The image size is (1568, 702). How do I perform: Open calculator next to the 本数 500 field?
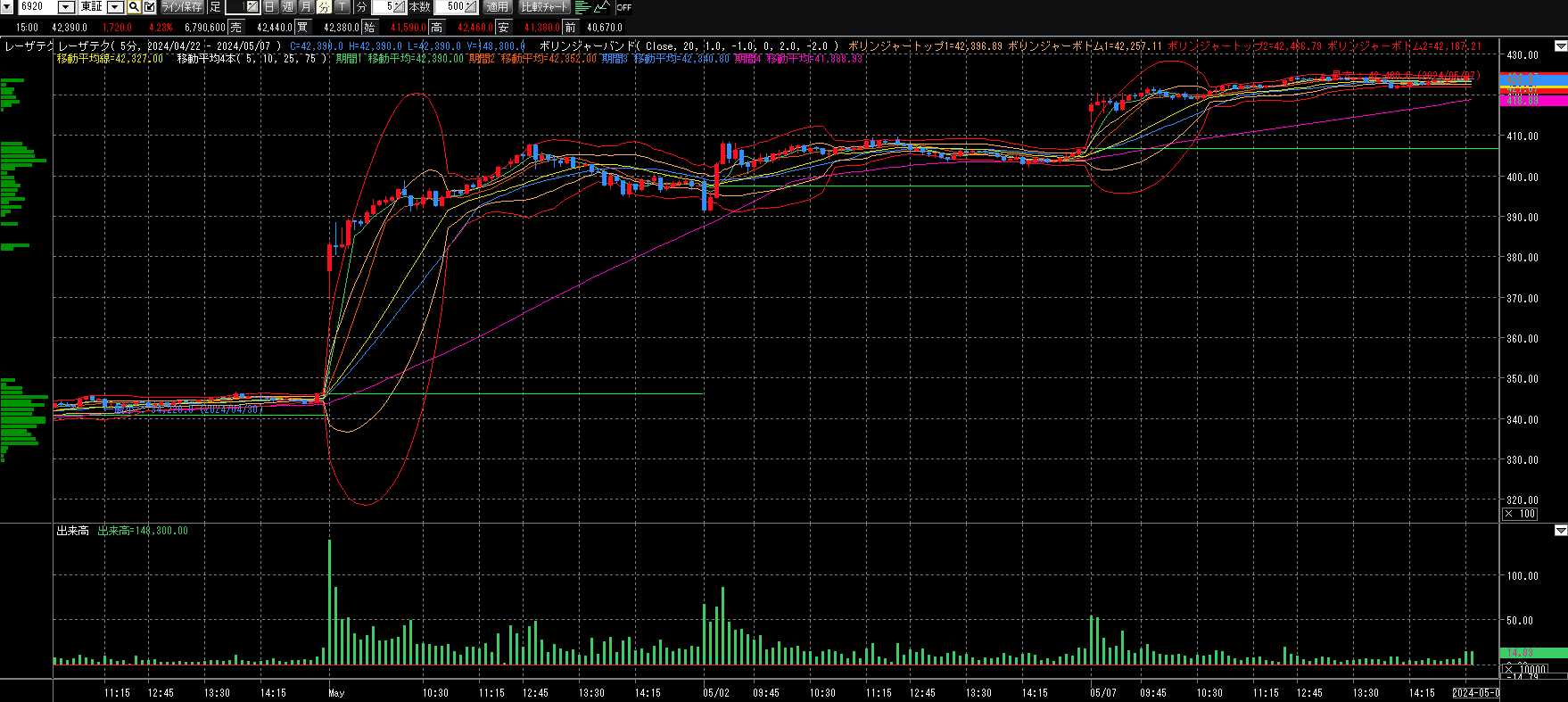tap(471, 7)
